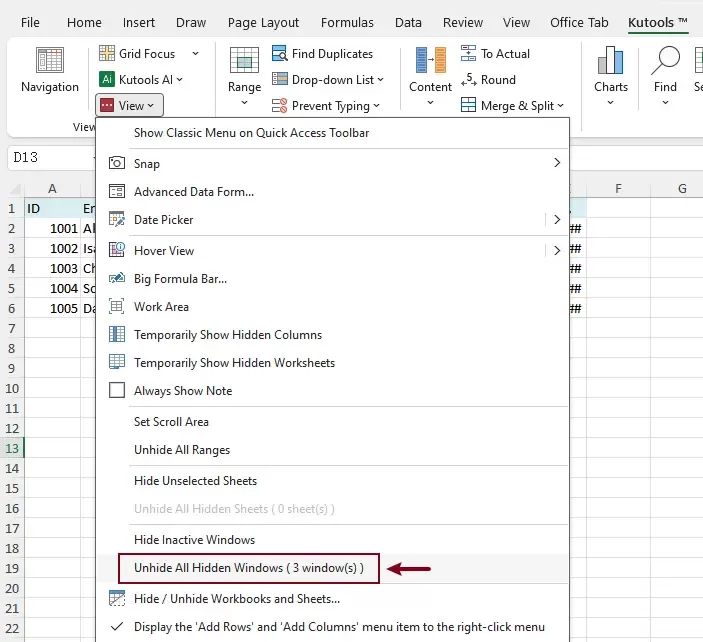Image resolution: width=703 pixels, height=642 pixels.
Task: Switch to the Draw tab
Action: click(191, 22)
